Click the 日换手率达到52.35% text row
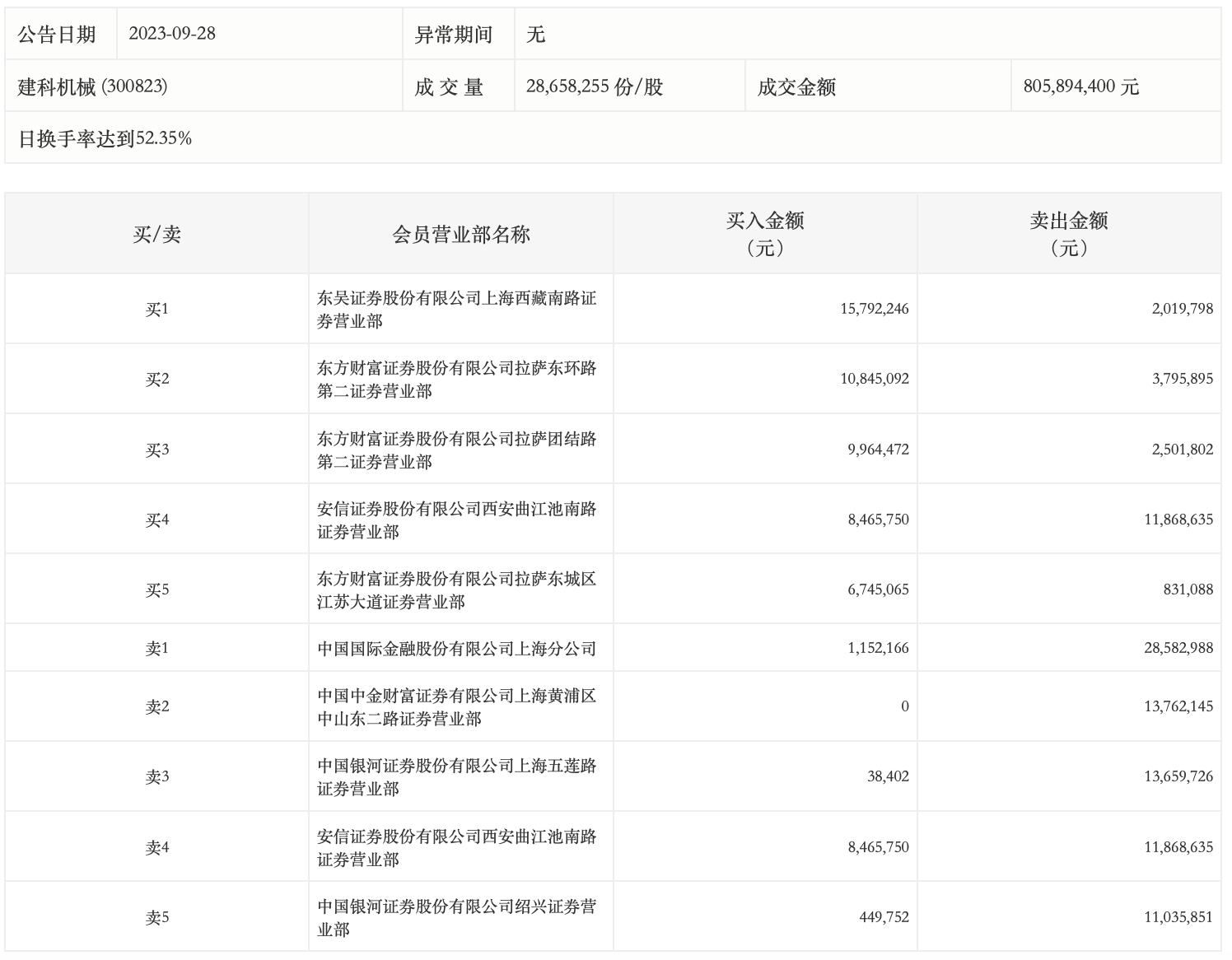Screen dimensions: 1232x960 105,138
